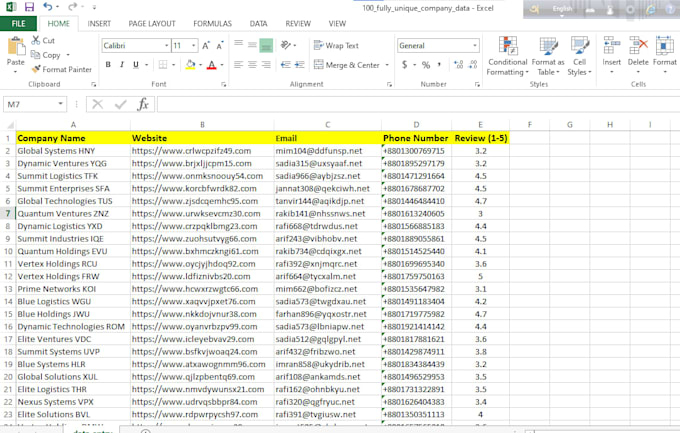Open Cell Styles gallery
The height and width of the screenshot is (433, 680).
pos(579,56)
